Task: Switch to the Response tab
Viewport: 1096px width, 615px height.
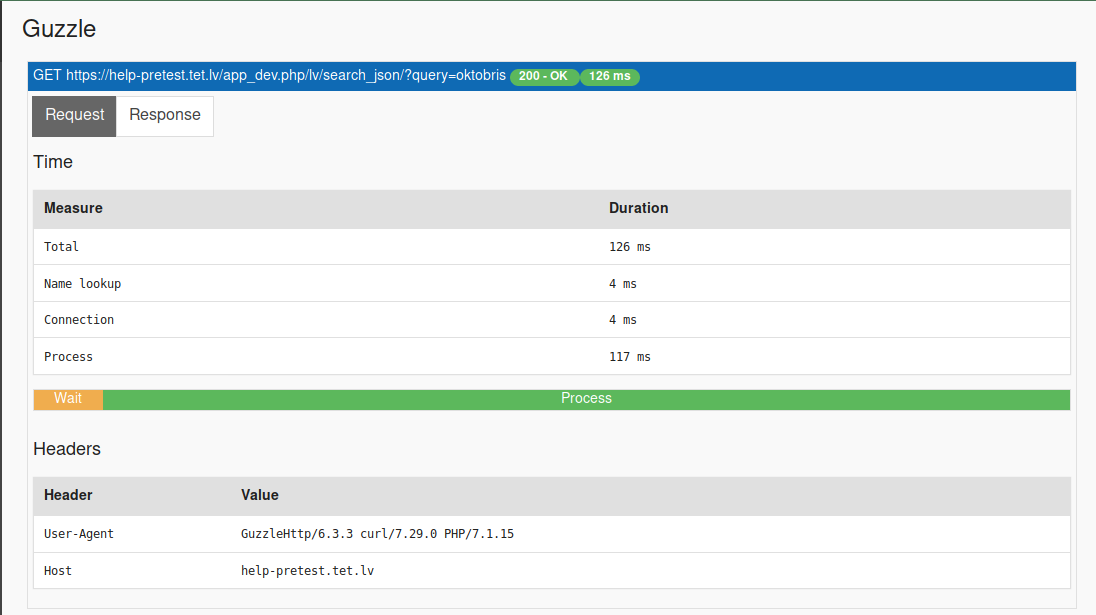Action: point(164,115)
